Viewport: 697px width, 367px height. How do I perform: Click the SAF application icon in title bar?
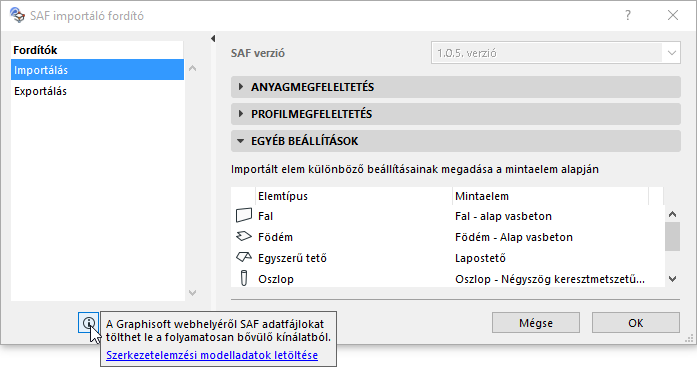17,15
